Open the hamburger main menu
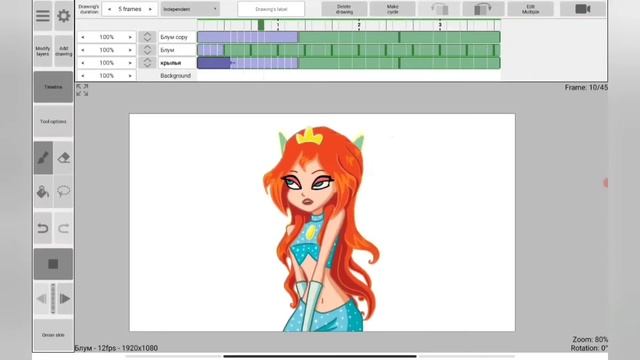 43,16
